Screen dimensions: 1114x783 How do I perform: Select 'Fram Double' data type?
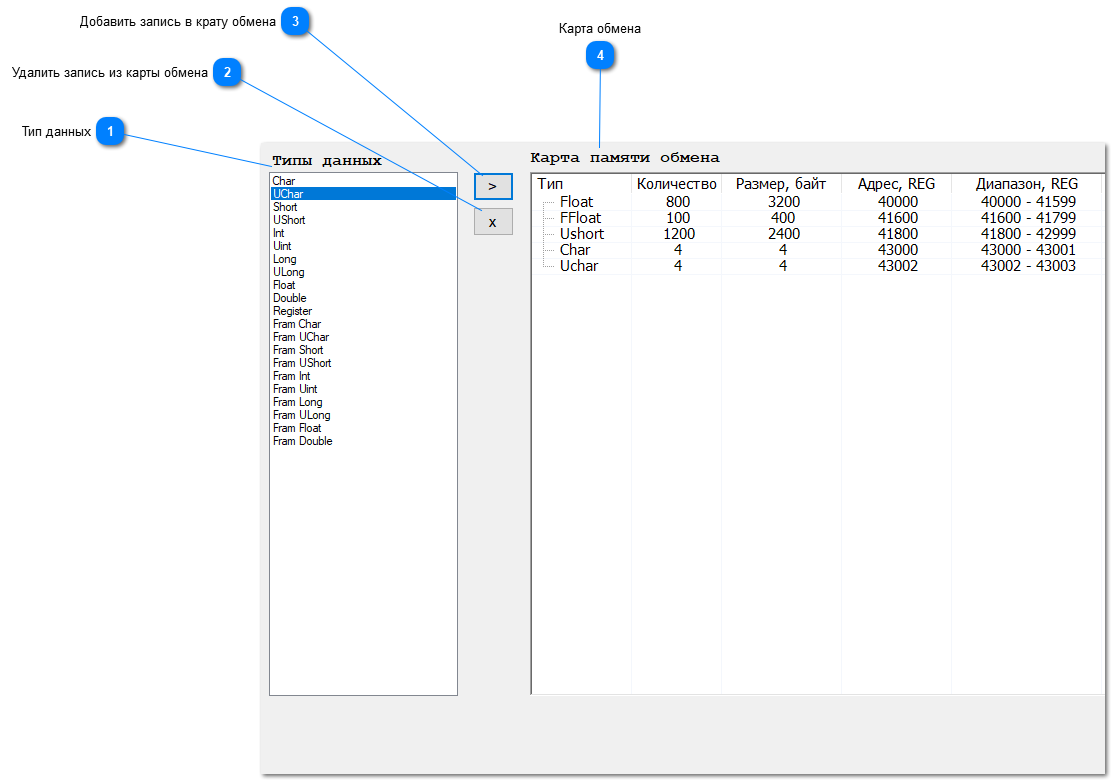pyautogui.click(x=363, y=441)
